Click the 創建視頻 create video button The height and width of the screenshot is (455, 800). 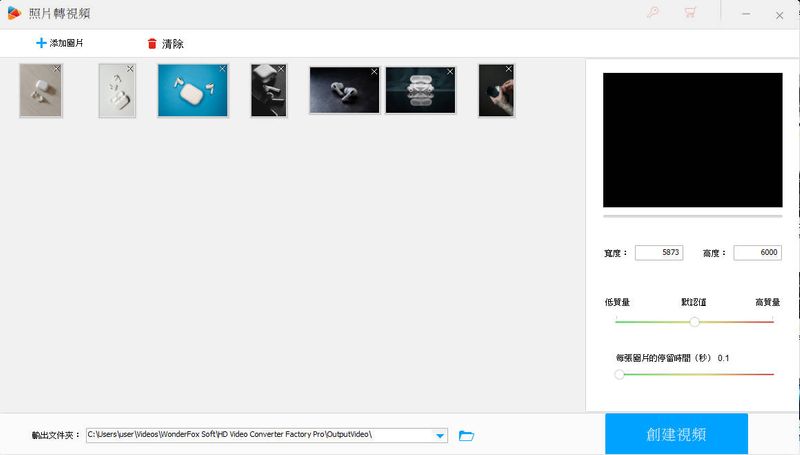[x=677, y=434]
